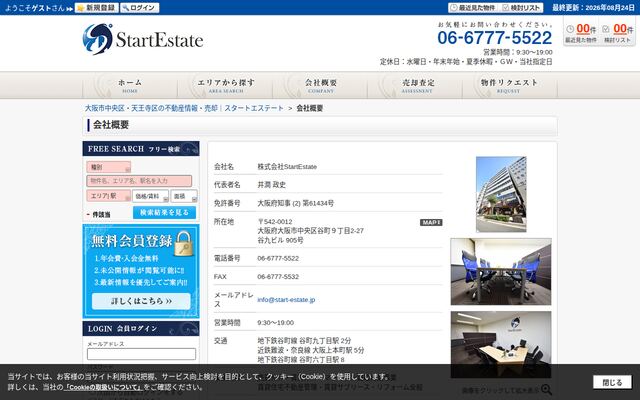Click the 新規登録 button in top bar
640x400 pixels.
[x=97, y=8]
